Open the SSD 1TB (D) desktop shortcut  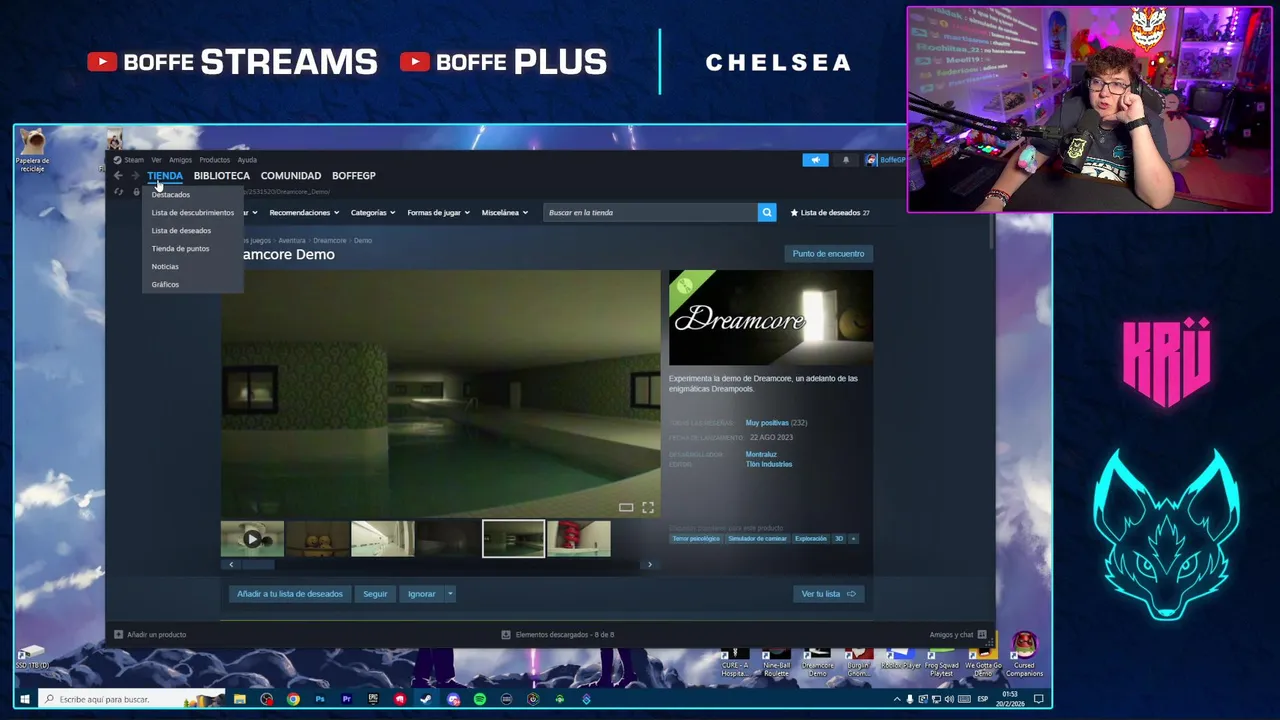point(31,658)
